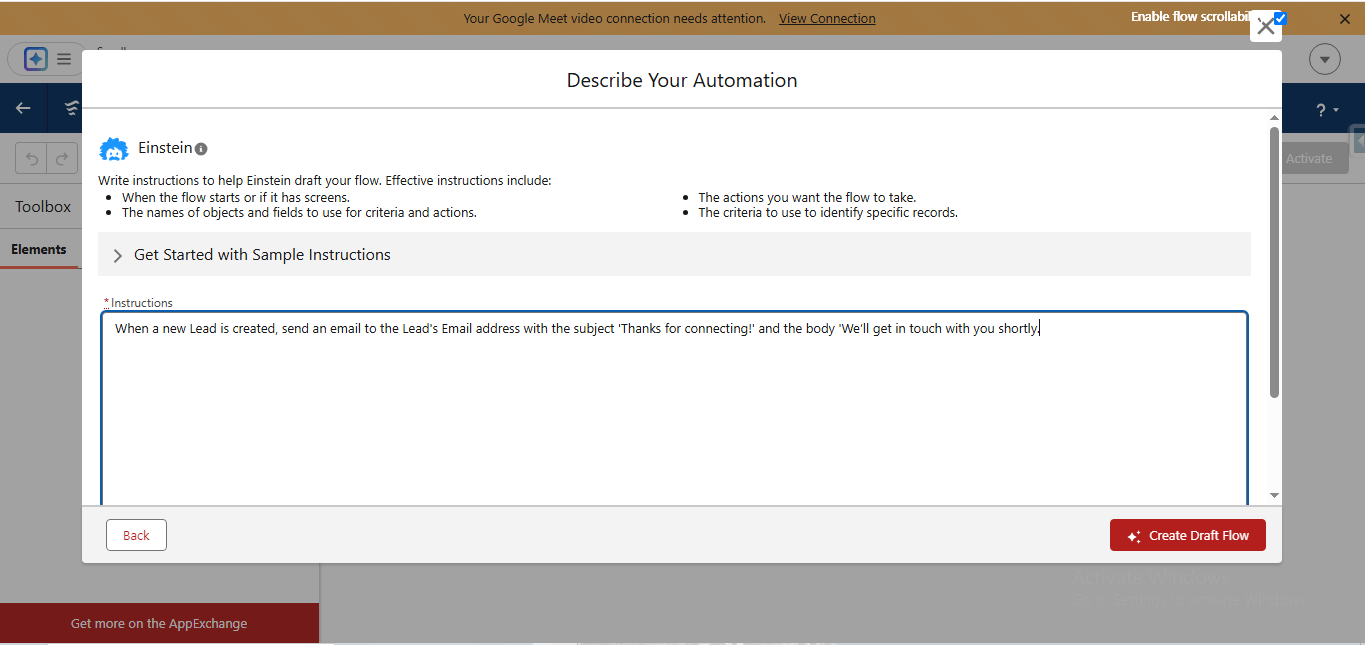Viewport: 1365px width, 645px height.
Task: Click the scroll up arrow of the dialog
Action: point(1274,118)
